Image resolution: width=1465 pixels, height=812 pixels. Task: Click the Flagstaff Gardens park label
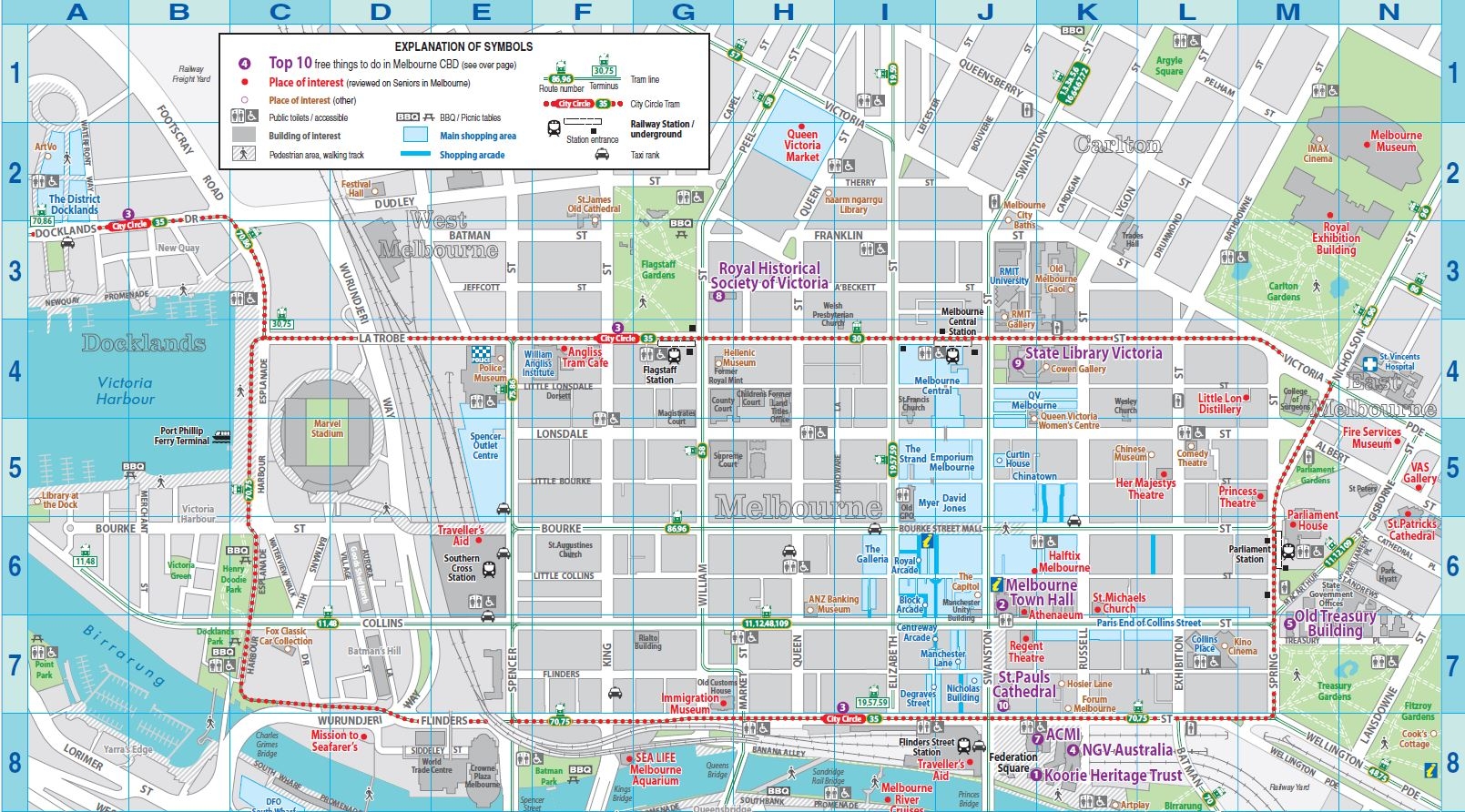657,269
